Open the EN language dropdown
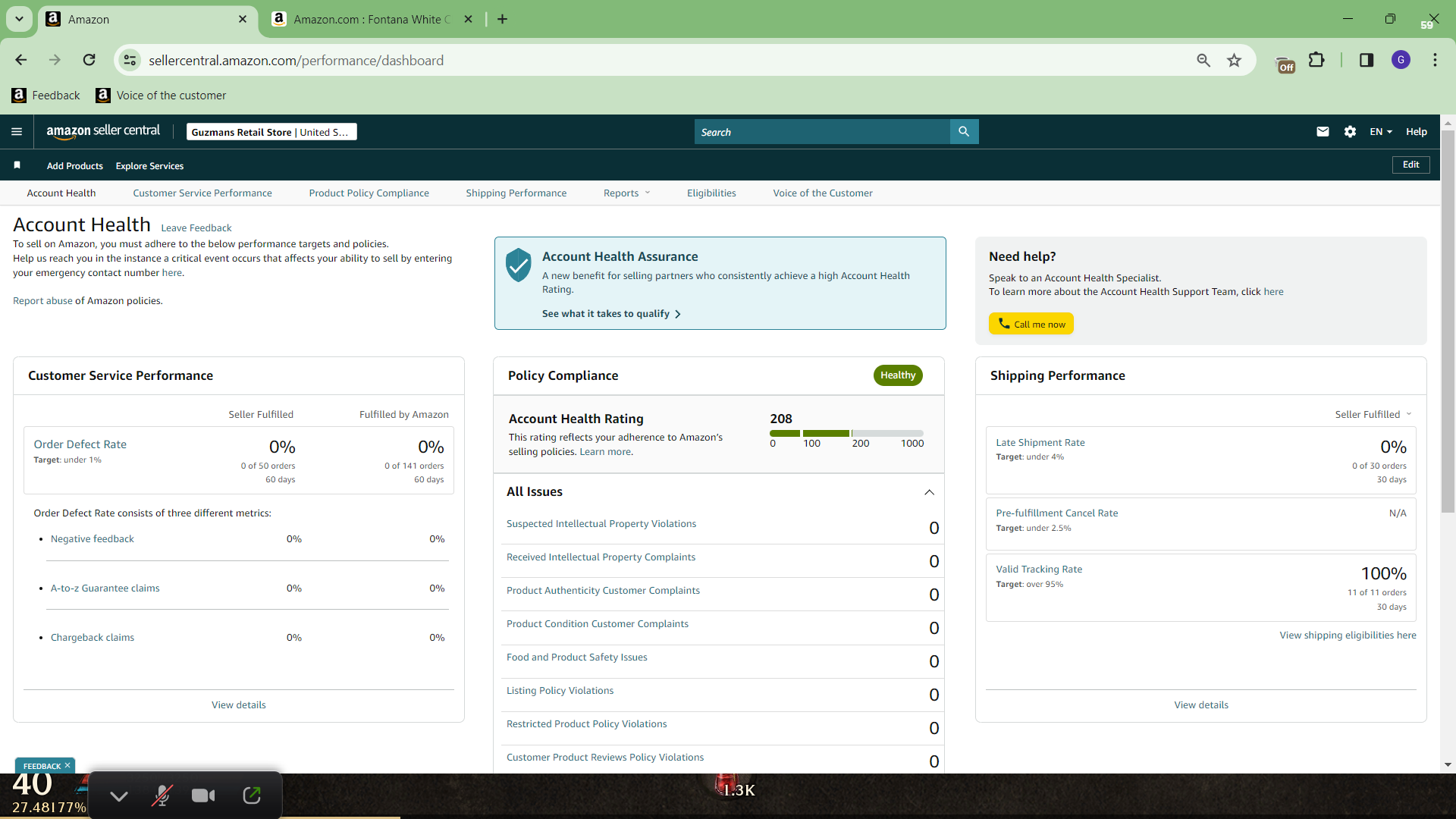Image resolution: width=1456 pixels, height=819 pixels. [x=1381, y=132]
